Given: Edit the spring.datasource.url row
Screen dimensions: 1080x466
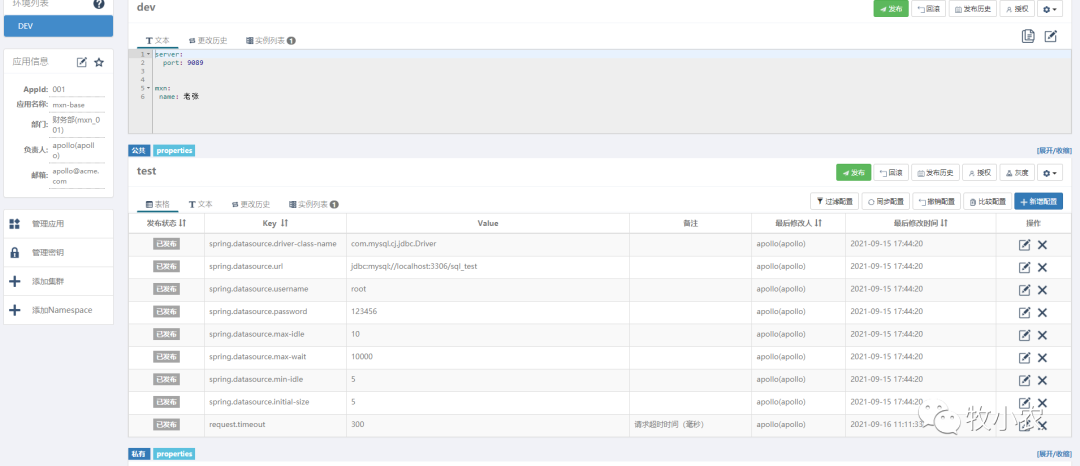Looking at the screenshot, I should click(1024, 267).
